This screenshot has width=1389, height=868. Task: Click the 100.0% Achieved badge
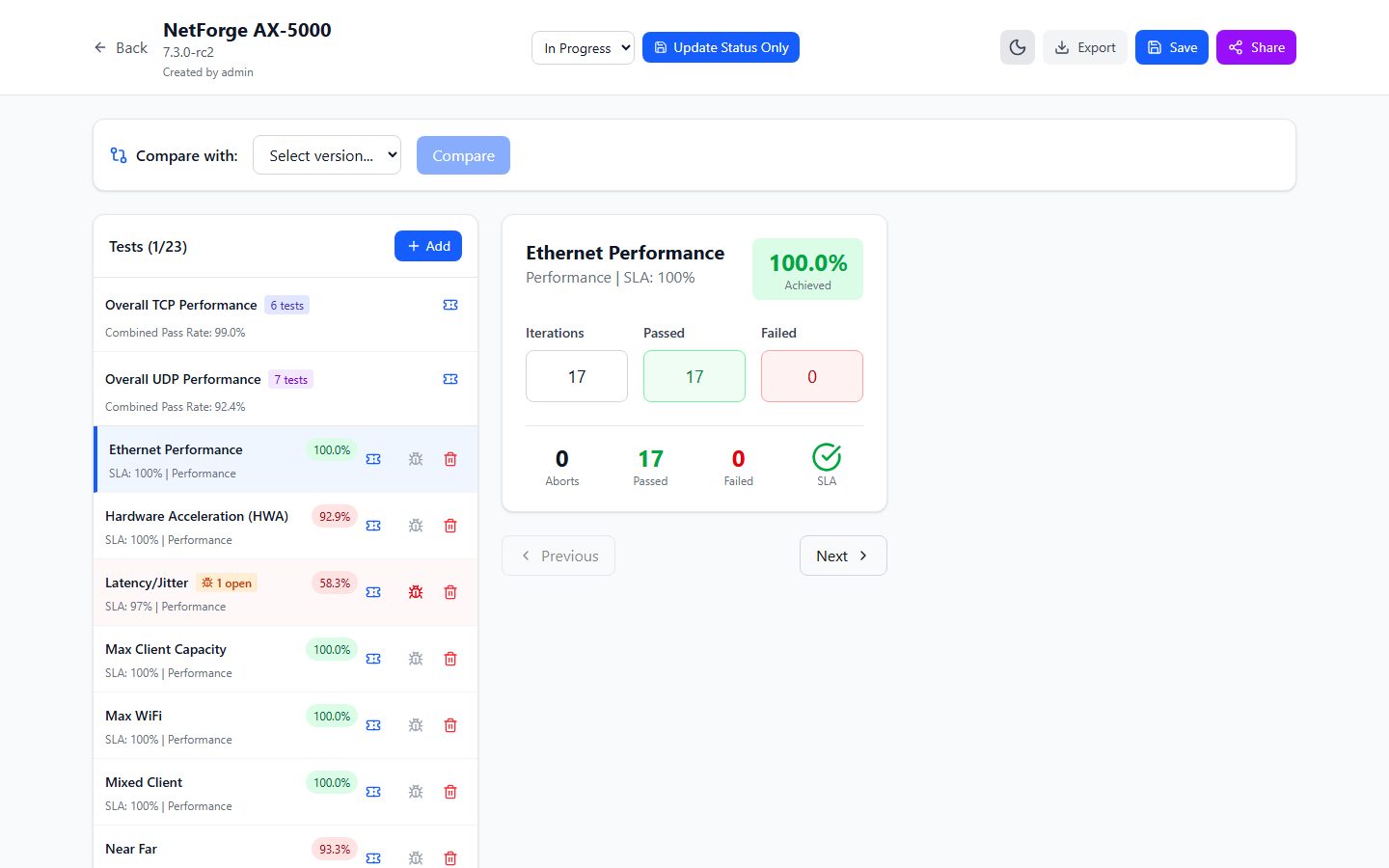tap(808, 269)
